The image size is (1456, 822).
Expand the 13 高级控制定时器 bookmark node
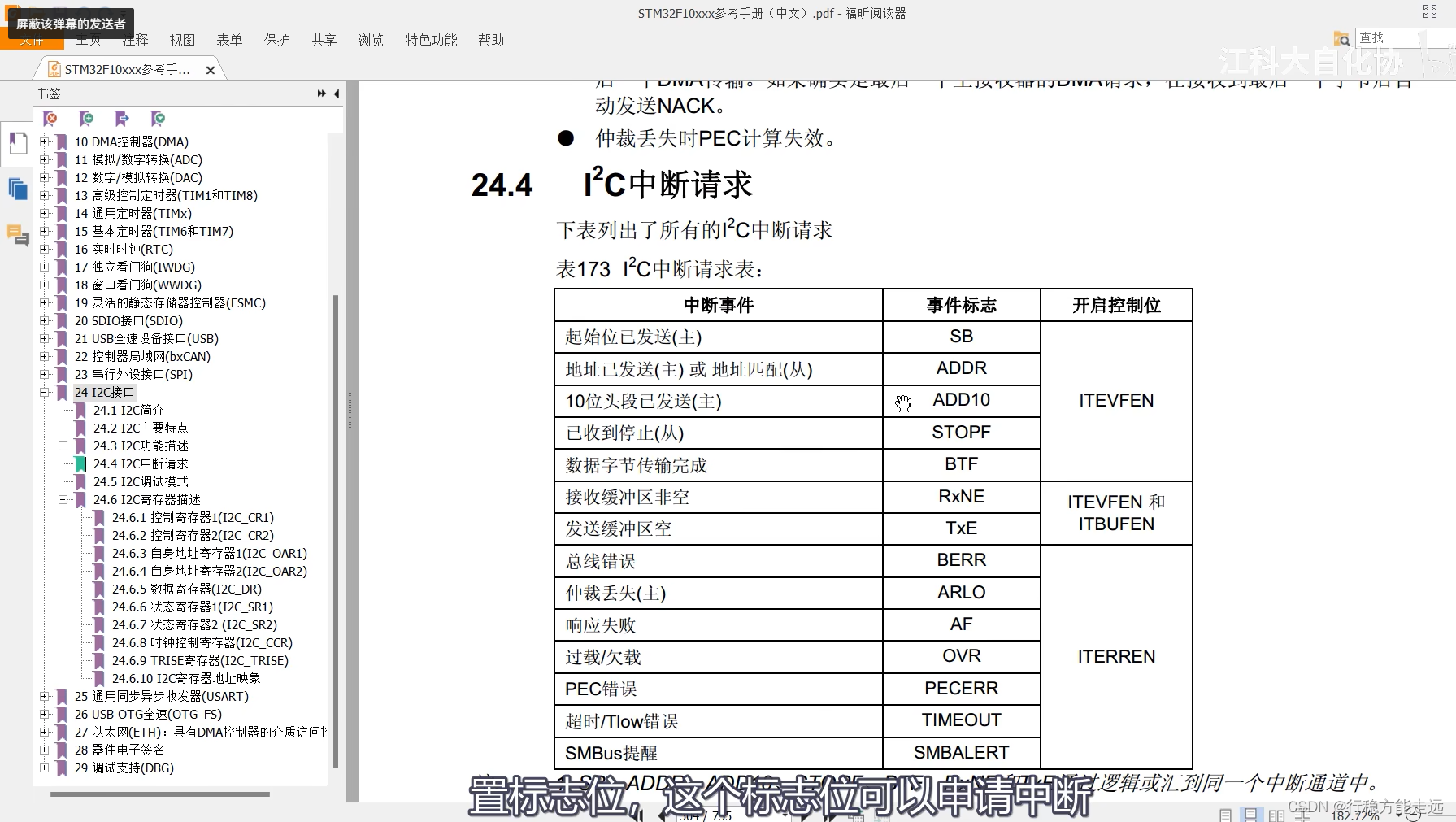[x=45, y=195]
